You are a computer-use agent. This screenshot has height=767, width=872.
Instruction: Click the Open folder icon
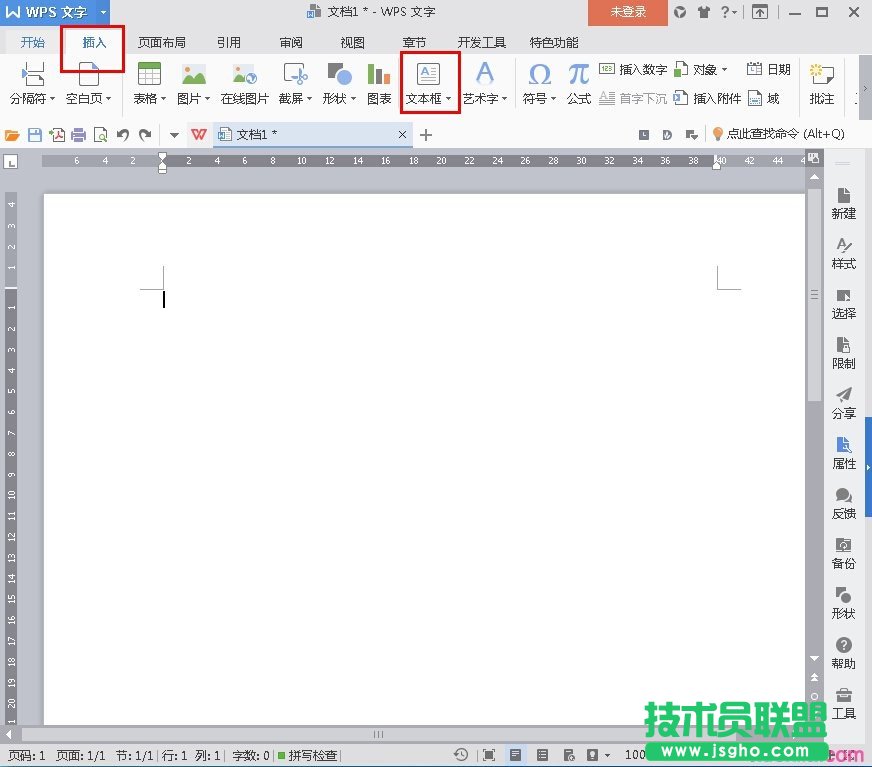[12, 135]
